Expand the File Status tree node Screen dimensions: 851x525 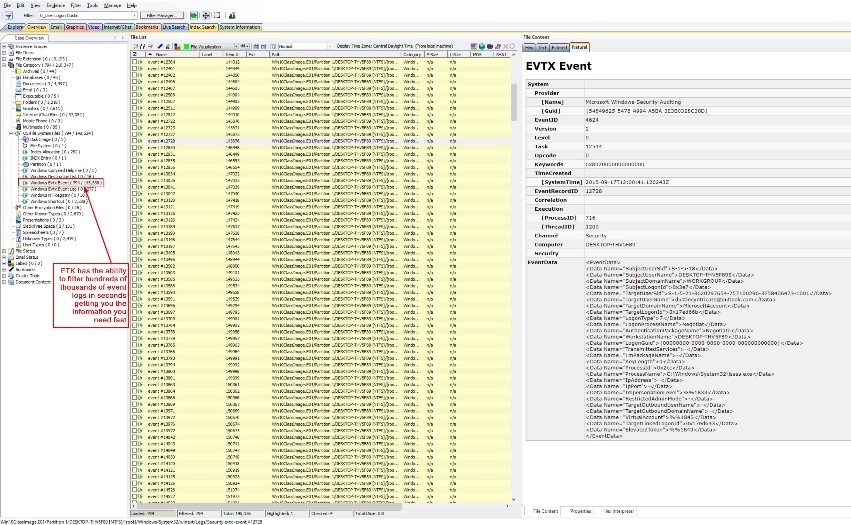[4, 251]
